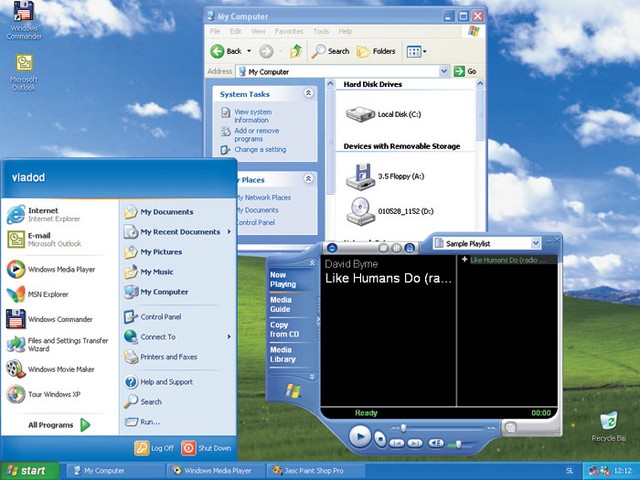Launch Windows Media Player from Start menu
640x480 pixels.
coord(51,269)
